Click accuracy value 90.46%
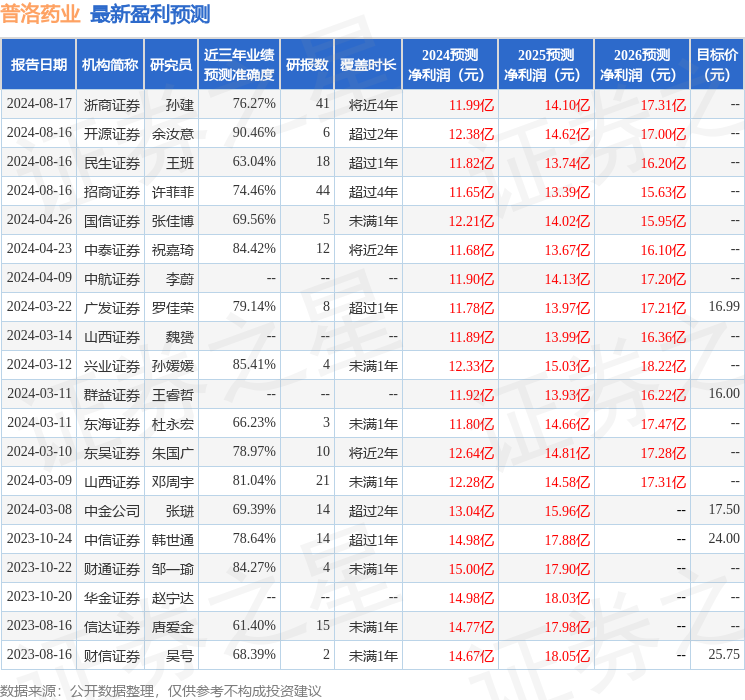745x700 pixels. [x=254, y=132]
